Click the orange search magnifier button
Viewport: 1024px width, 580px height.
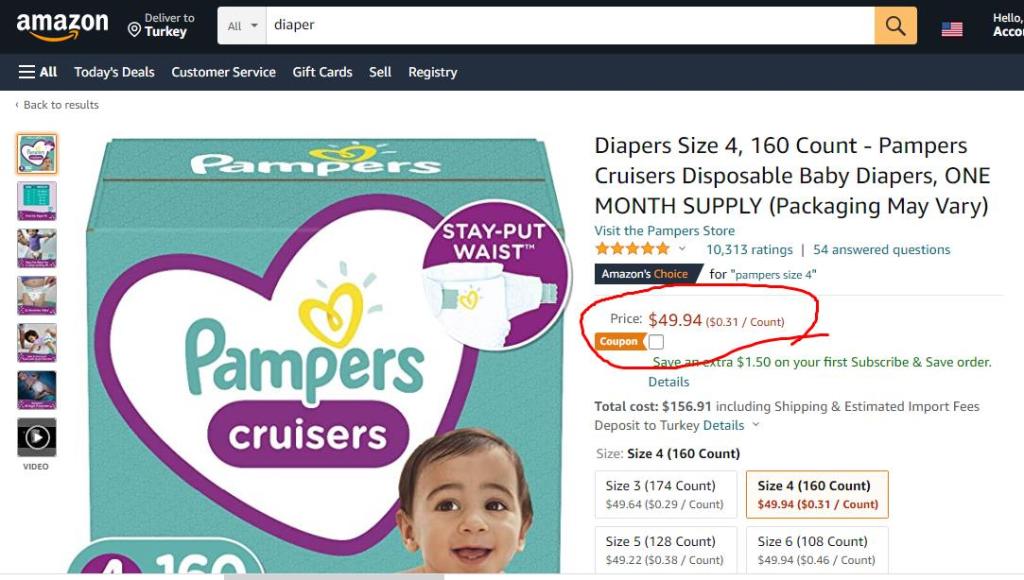pos(895,25)
